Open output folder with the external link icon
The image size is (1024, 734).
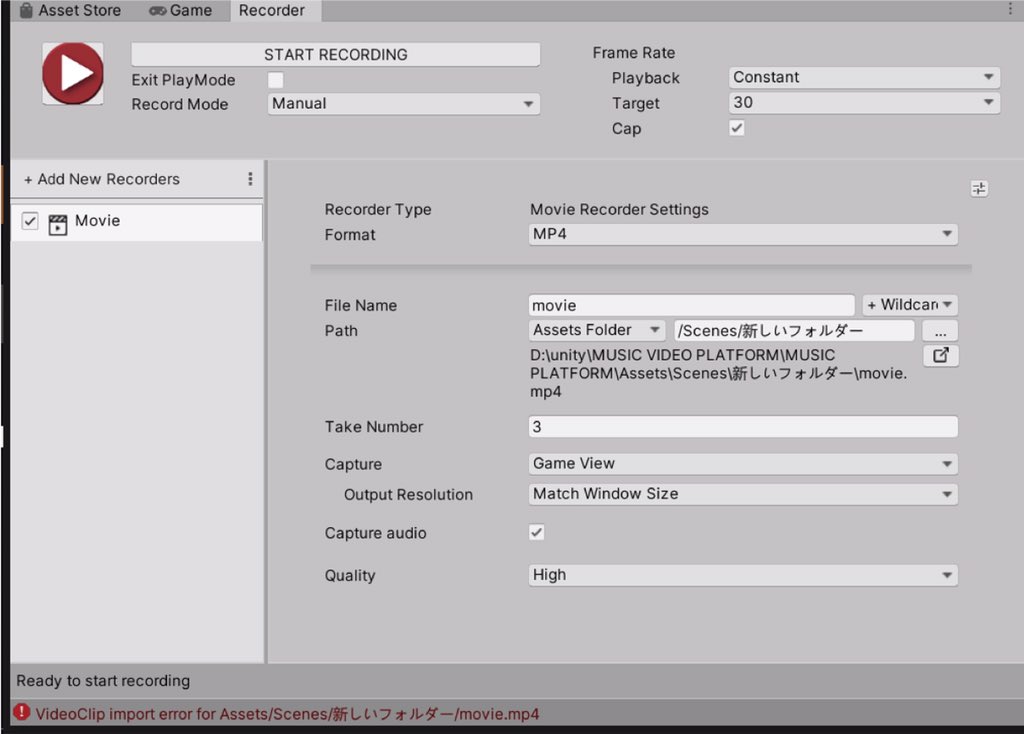coord(940,355)
